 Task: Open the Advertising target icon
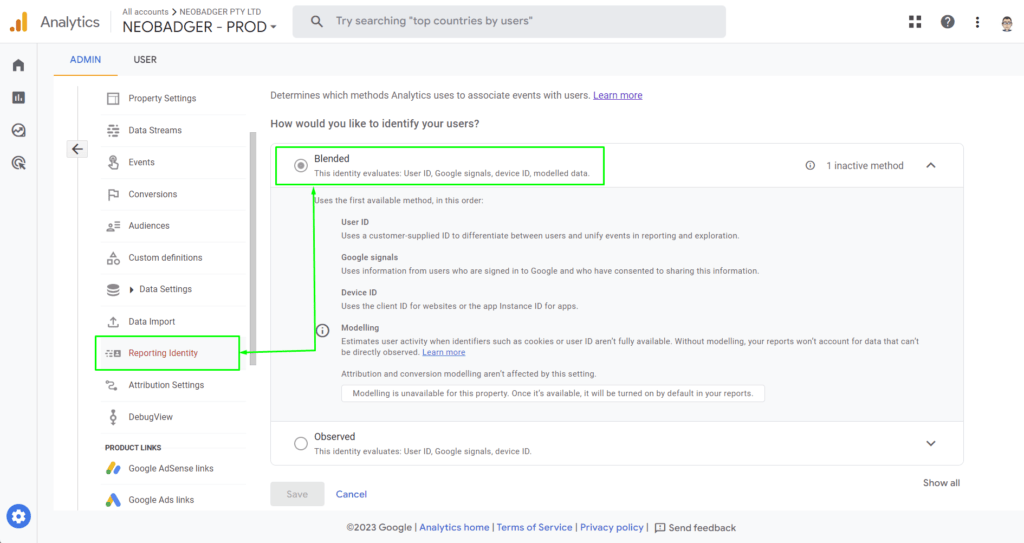(18, 163)
